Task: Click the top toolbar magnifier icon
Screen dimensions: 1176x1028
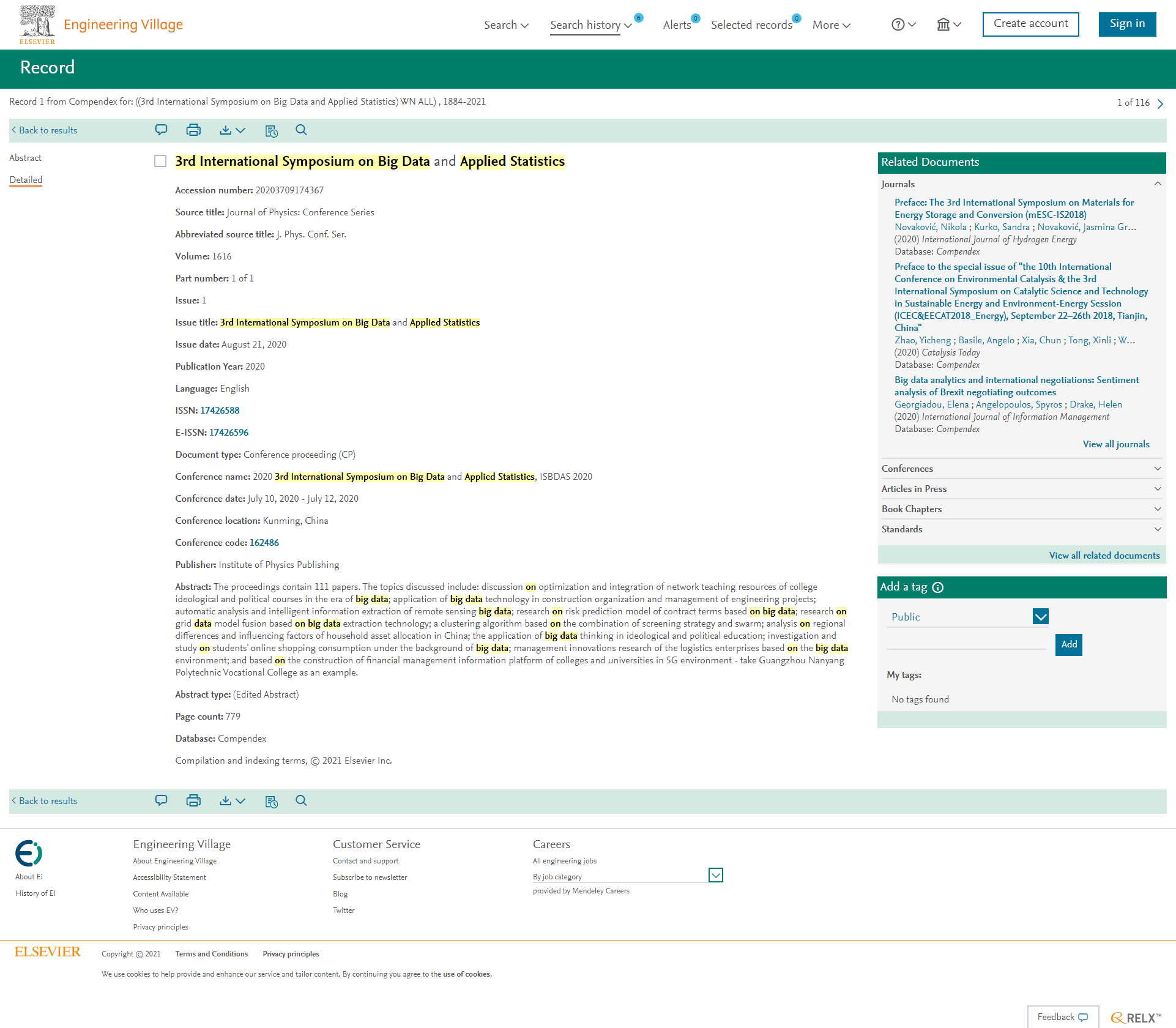Action: pyautogui.click(x=301, y=130)
